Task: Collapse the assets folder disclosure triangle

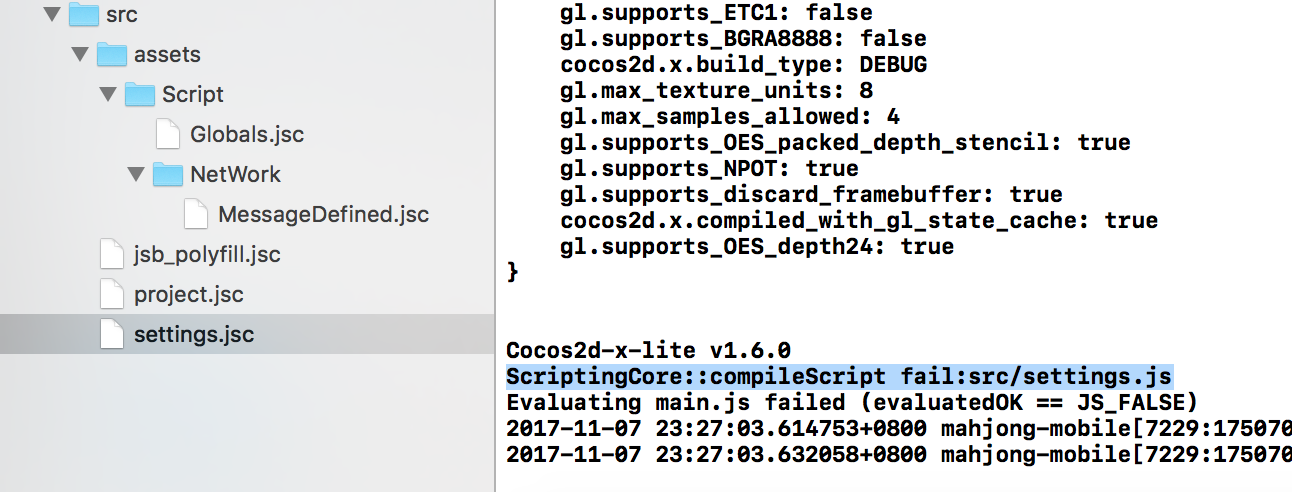Action: (x=81, y=54)
